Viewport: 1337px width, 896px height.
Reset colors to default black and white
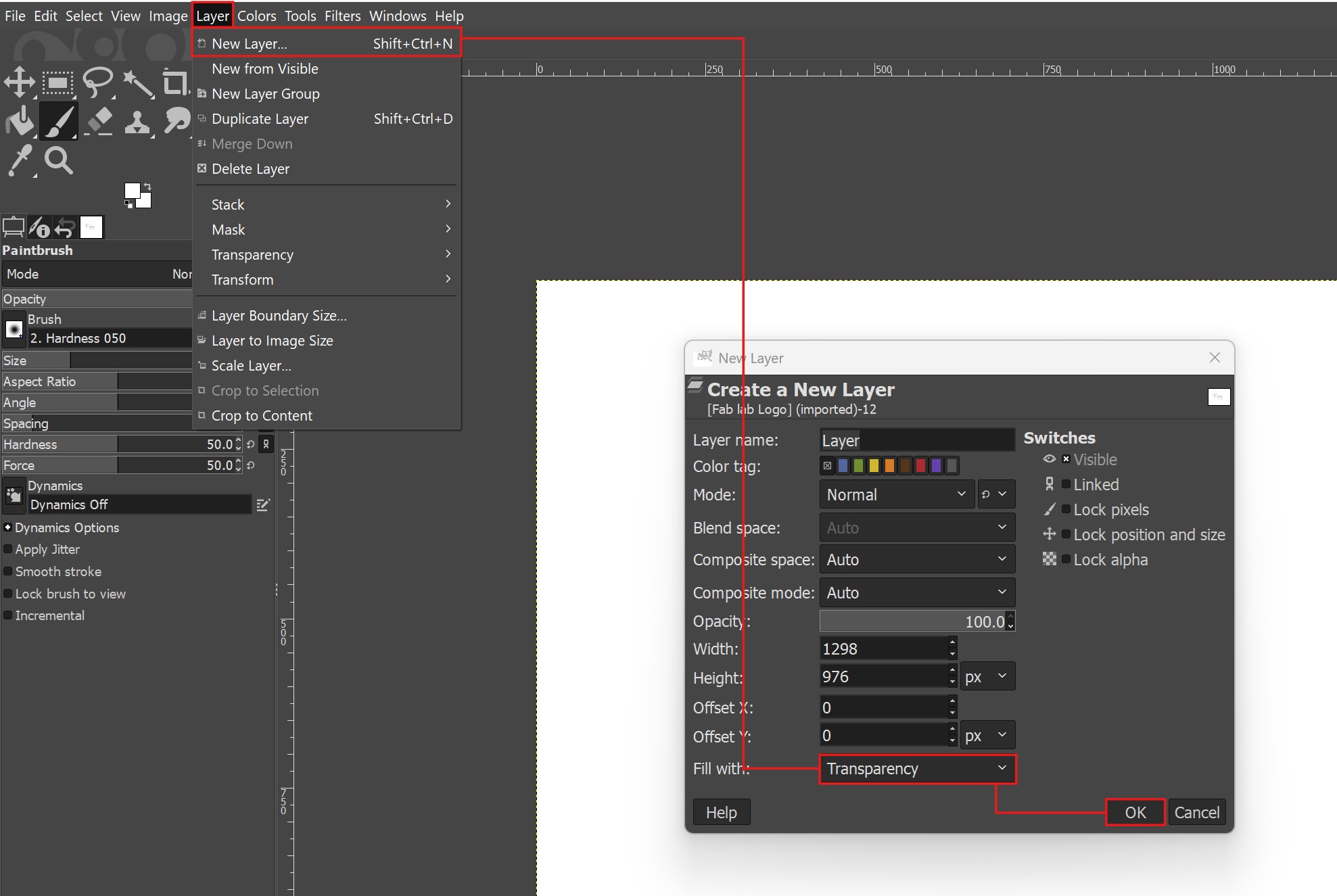[128, 203]
